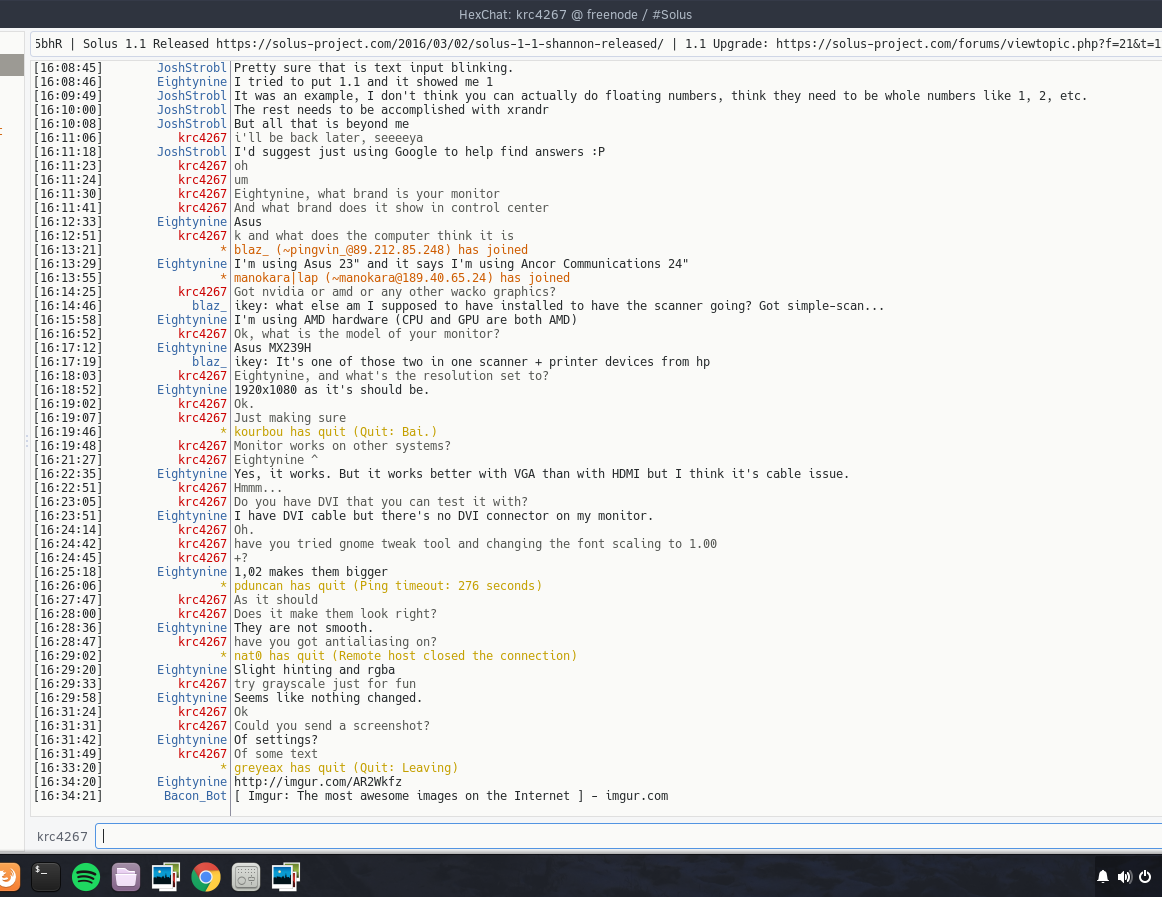
Task: Click blaz_ nick at 16:14:46
Action: (x=209, y=305)
